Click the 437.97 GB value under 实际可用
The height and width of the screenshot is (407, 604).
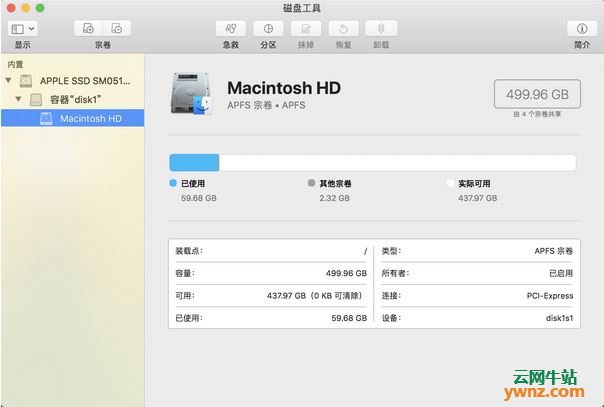(478, 198)
